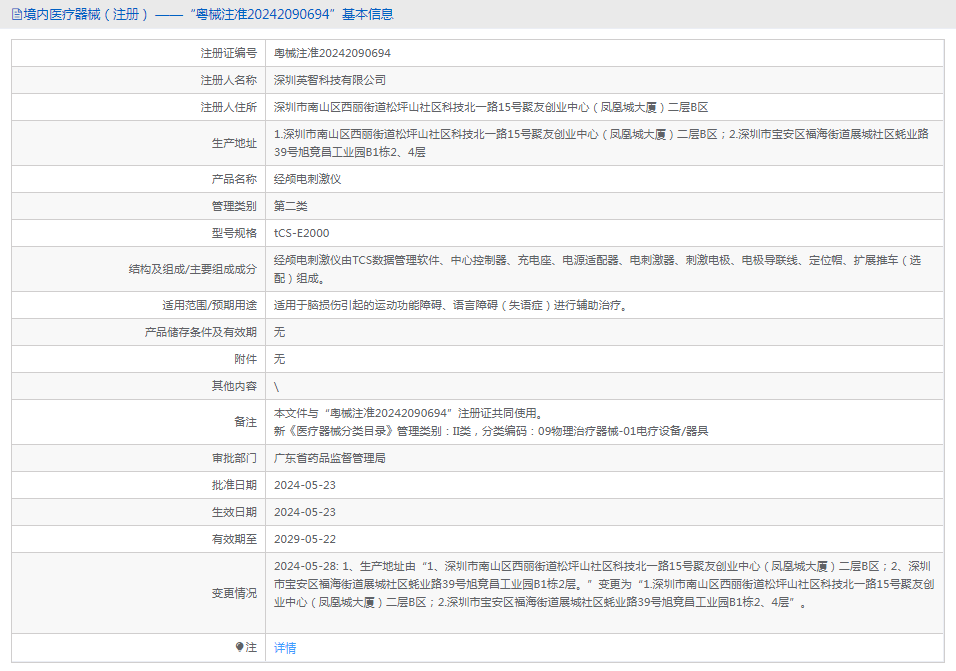Click product name 经颅电刺激仪
This screenshot has height=671, width=956.
tap(307, 179)
